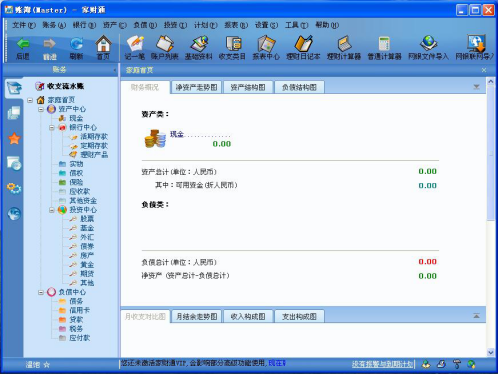Collapse the 银行中心 tree node
498x374 pixels.
point(52,128)
